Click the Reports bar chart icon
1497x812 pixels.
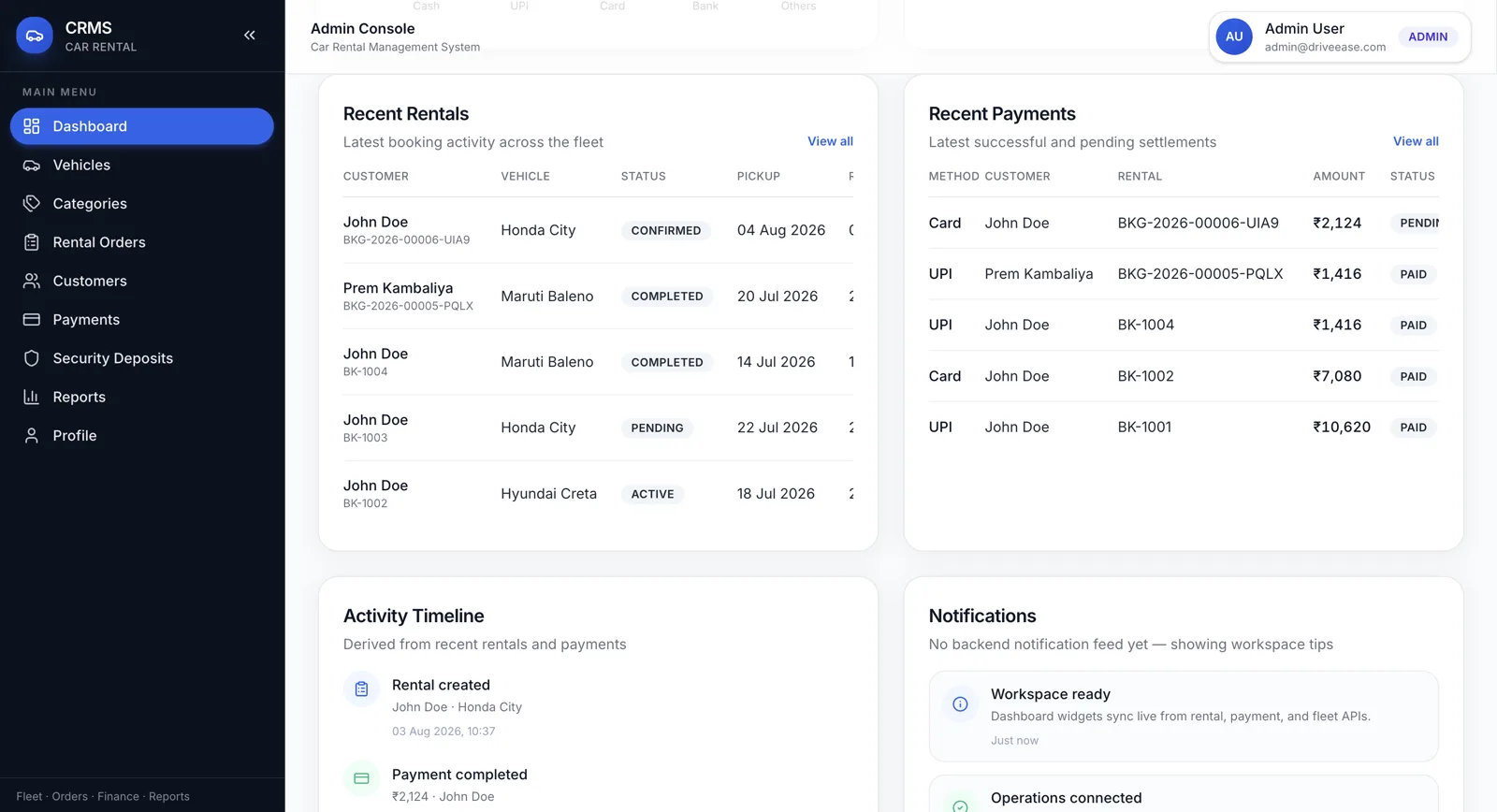(32, 397)
